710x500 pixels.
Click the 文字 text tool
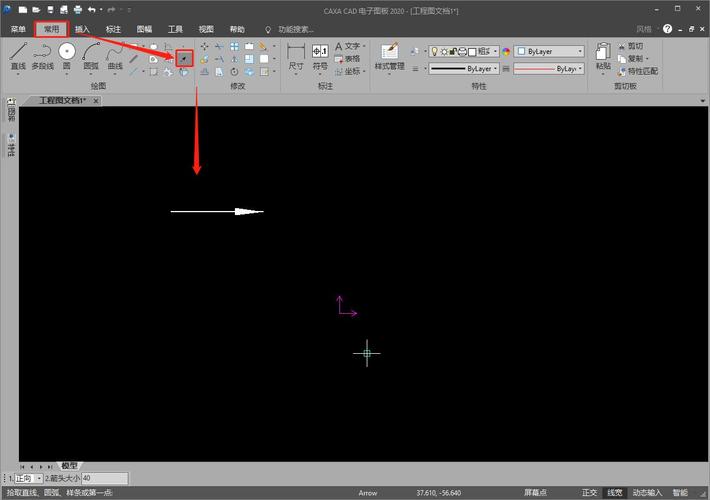[x=347, y=46]
